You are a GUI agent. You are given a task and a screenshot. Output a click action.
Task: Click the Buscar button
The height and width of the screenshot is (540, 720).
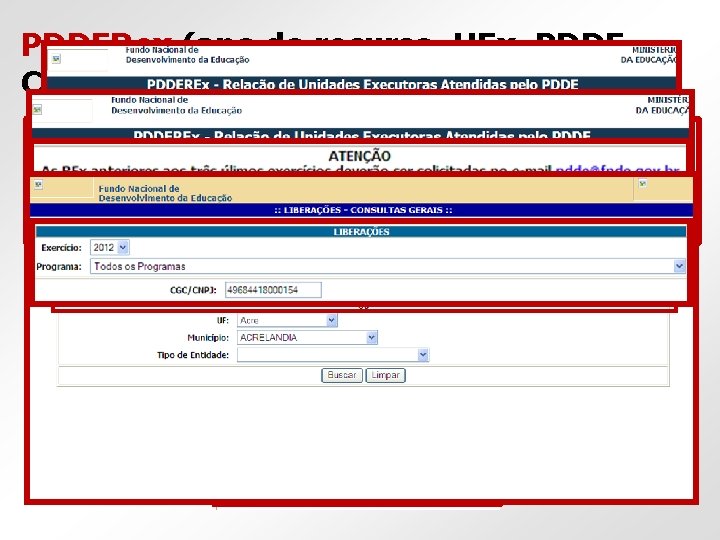[x=342, y=375]
